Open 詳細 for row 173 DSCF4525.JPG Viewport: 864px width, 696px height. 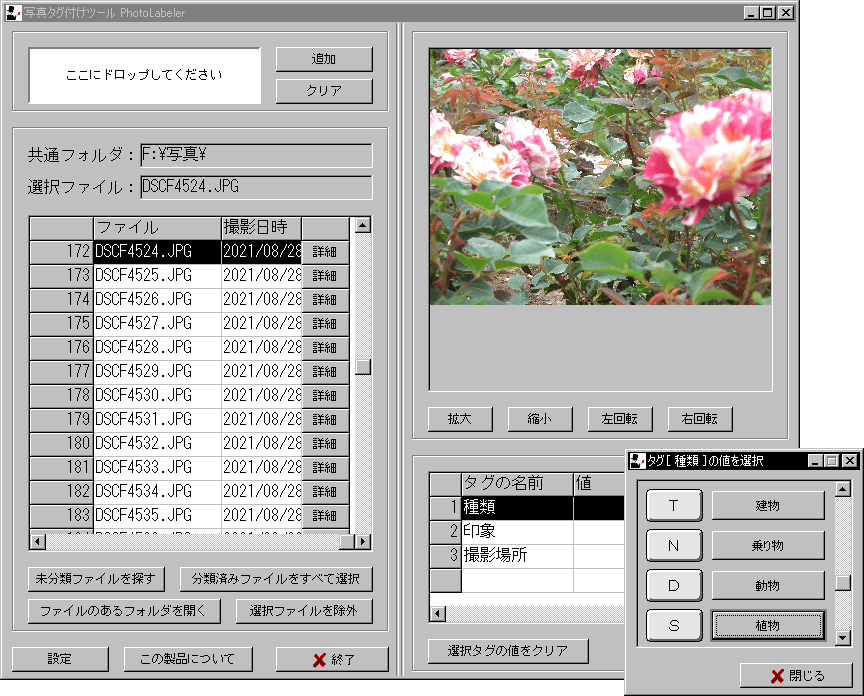325,276
